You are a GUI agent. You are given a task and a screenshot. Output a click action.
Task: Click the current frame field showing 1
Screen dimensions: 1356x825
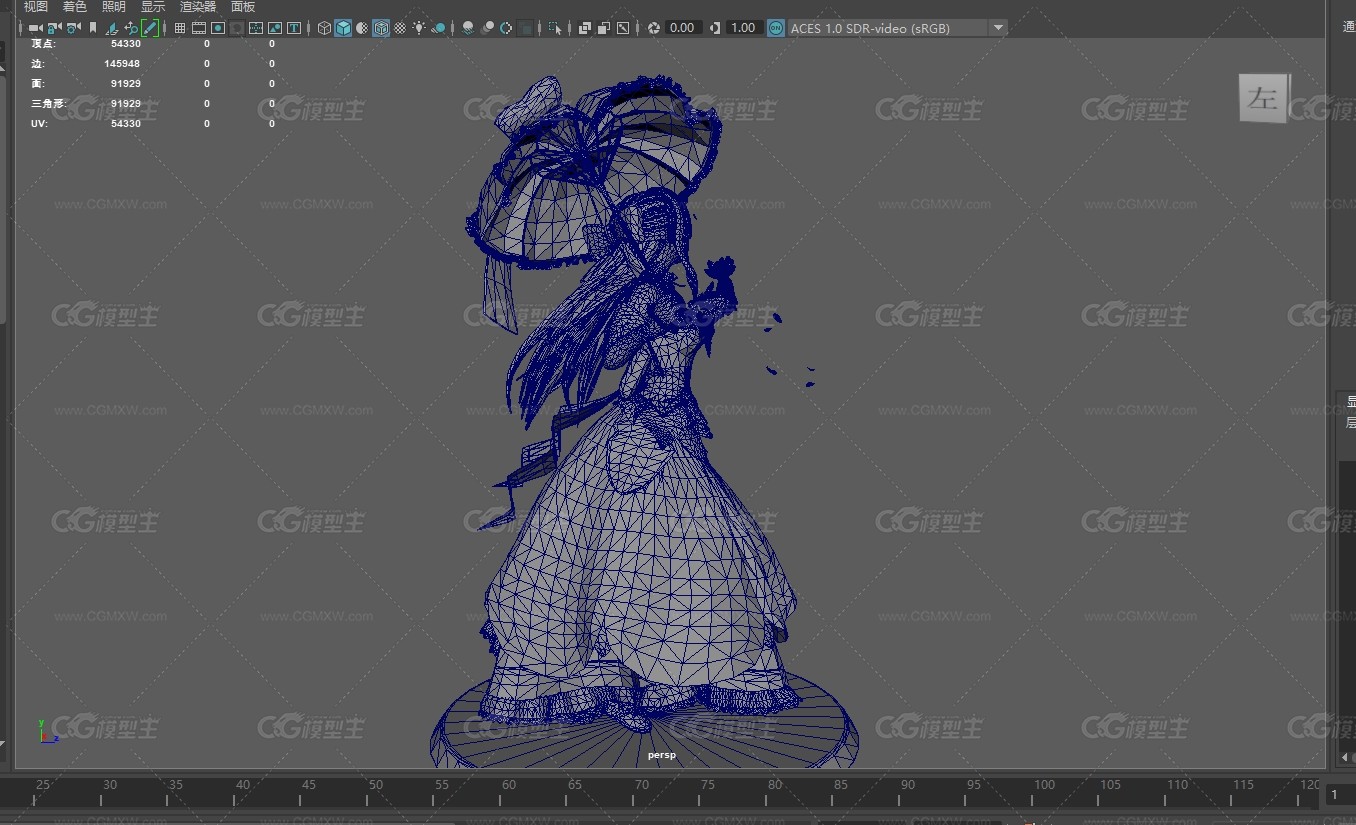coord(1340,794)
